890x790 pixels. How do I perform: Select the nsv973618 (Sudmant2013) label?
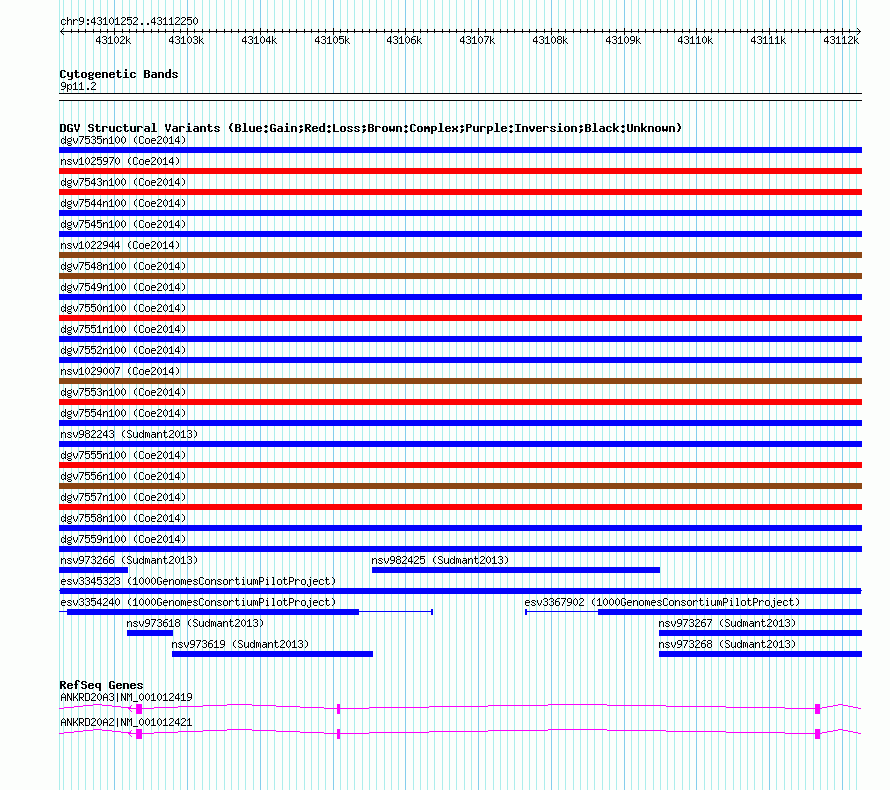point(195,623)
